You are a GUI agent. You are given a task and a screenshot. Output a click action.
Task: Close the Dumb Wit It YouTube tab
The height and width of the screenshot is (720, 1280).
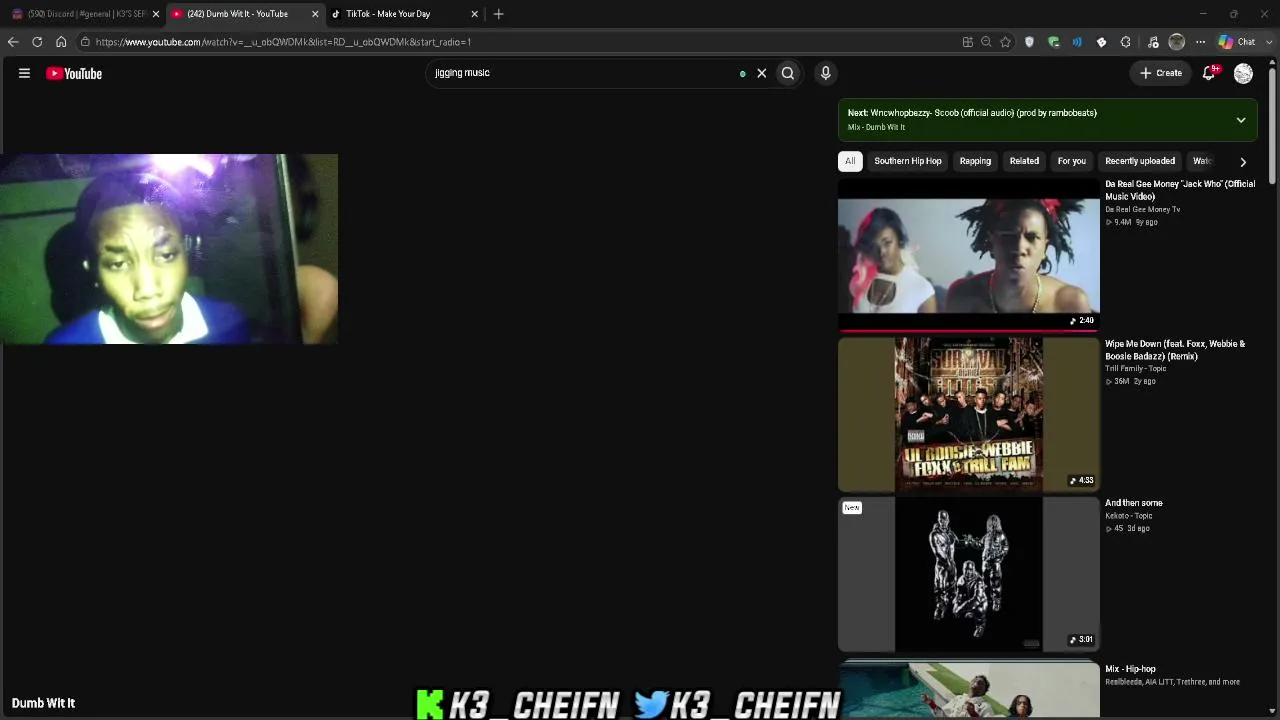pyautogui.click(x=315, y=14)
